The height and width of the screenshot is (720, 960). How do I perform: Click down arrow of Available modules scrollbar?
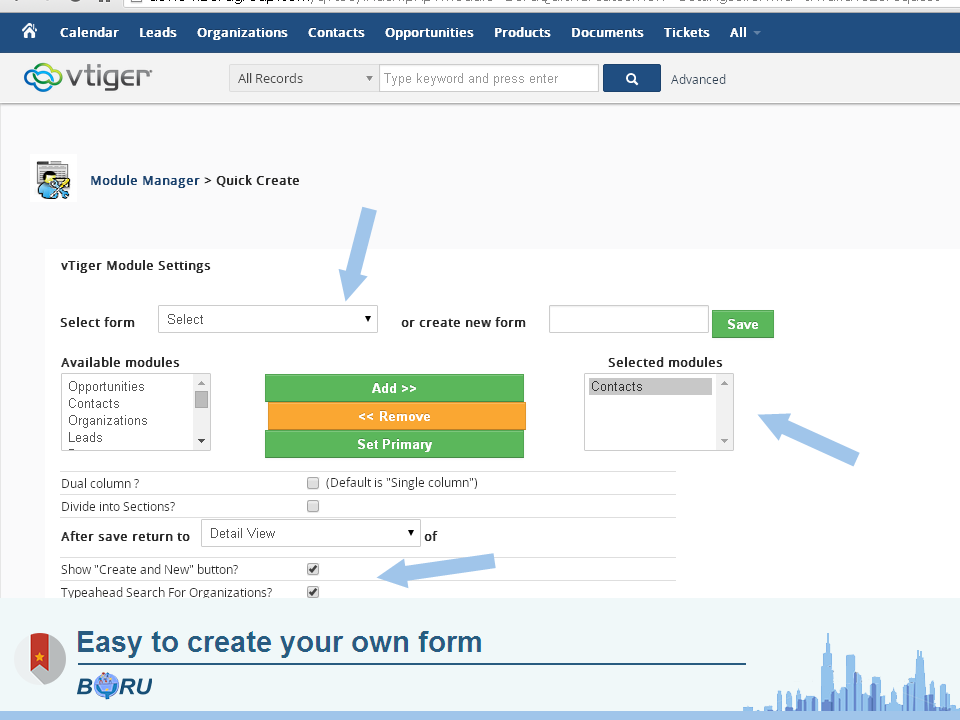[201, 441]
